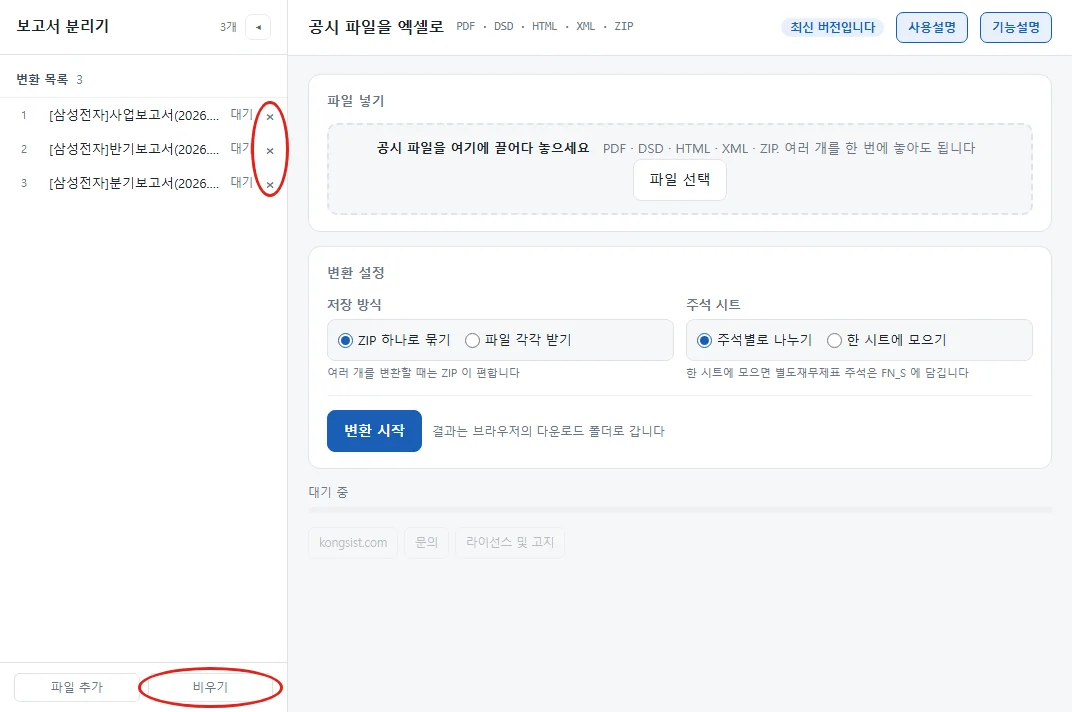Open the 기능설명 page
The height and width of the screenshot is (712, 1072).
[1016, 27]
